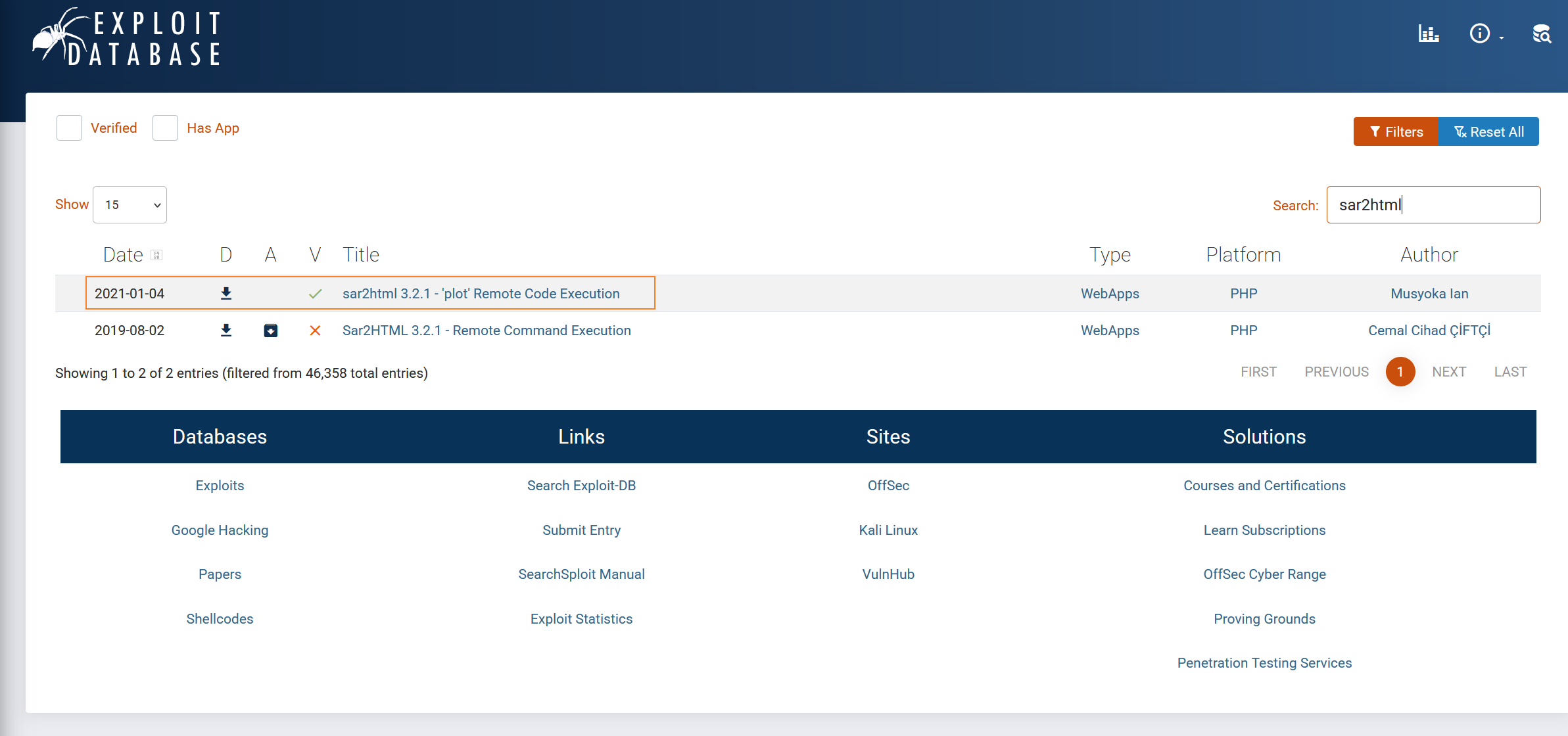
Task: Click the Search input field
Action: point(1433,205)
